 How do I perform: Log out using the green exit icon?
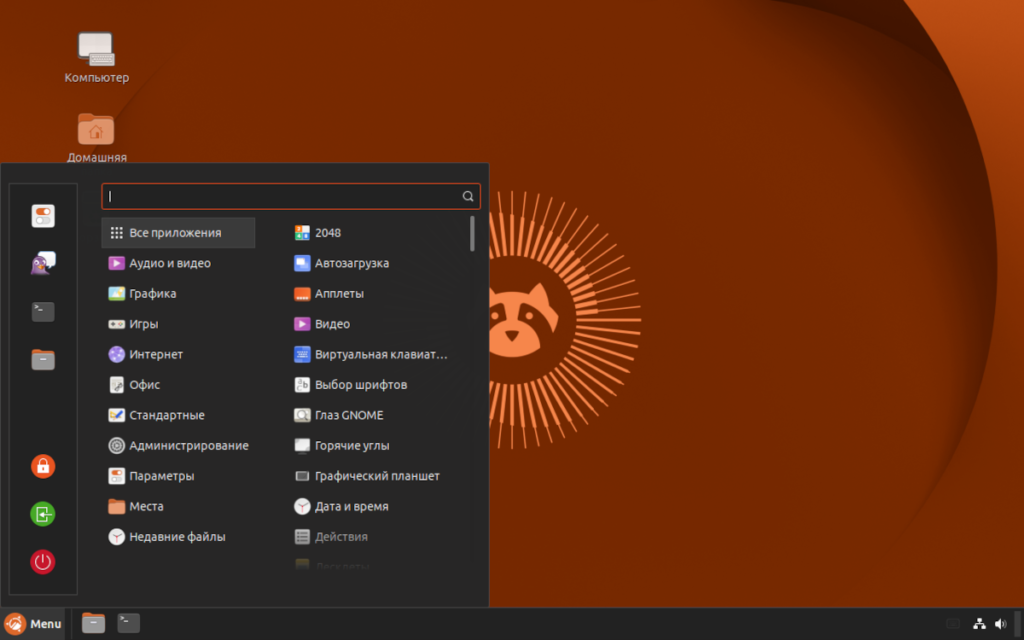click(43, 514)
